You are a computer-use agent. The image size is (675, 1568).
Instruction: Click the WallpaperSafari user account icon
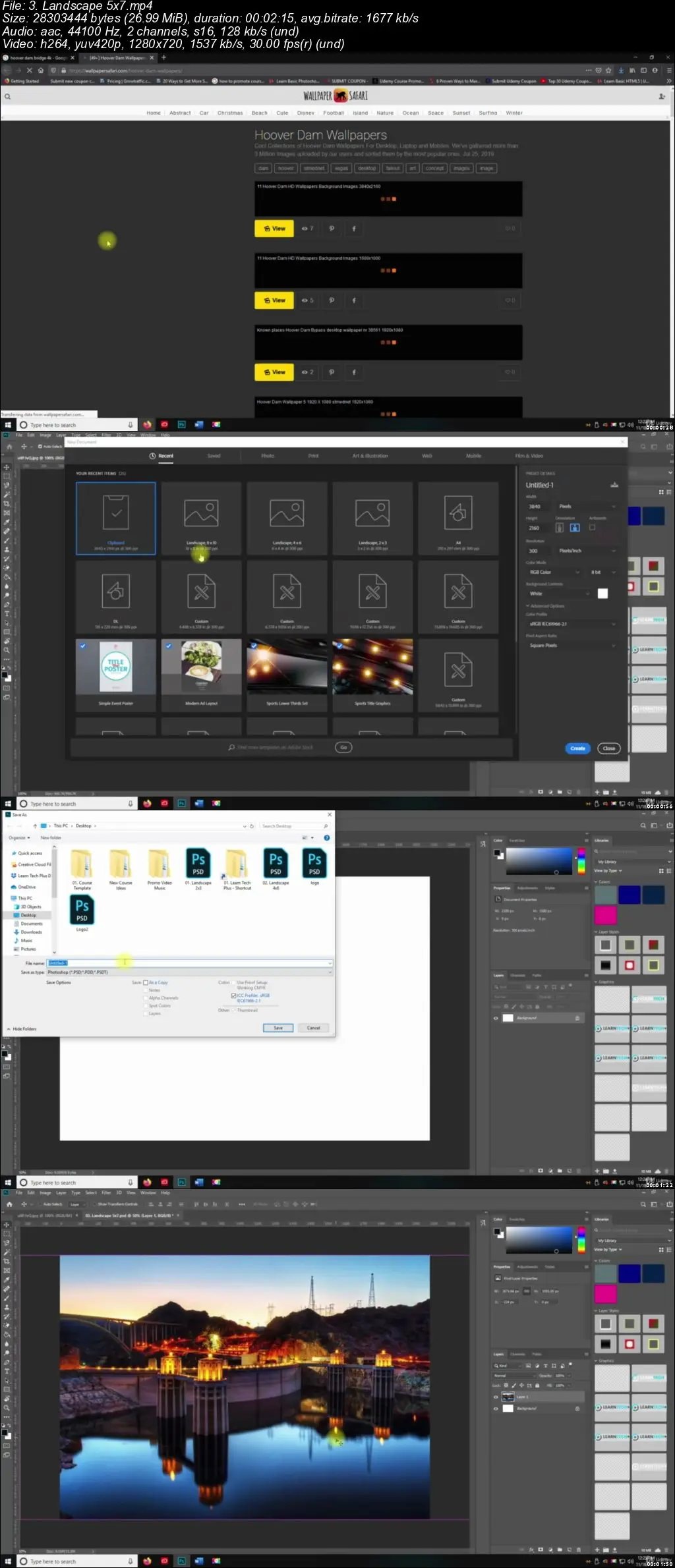coord(662,96)
